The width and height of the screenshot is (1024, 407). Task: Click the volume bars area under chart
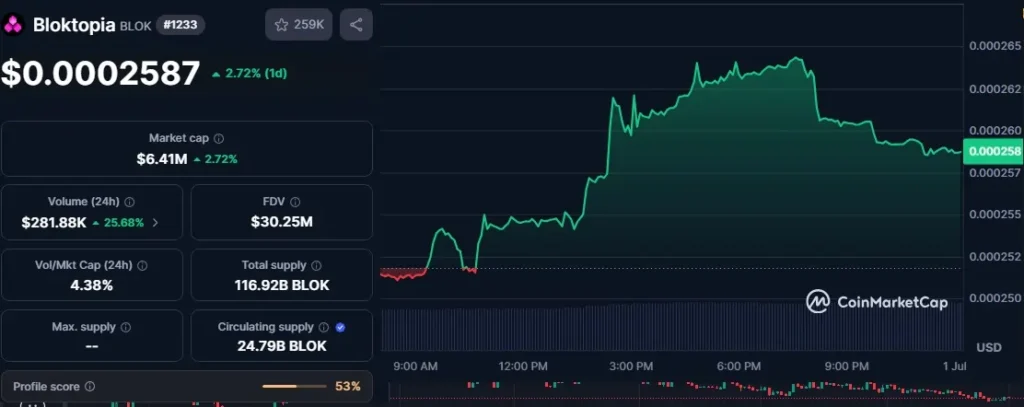pyautogui.click(x=671, y=327)
